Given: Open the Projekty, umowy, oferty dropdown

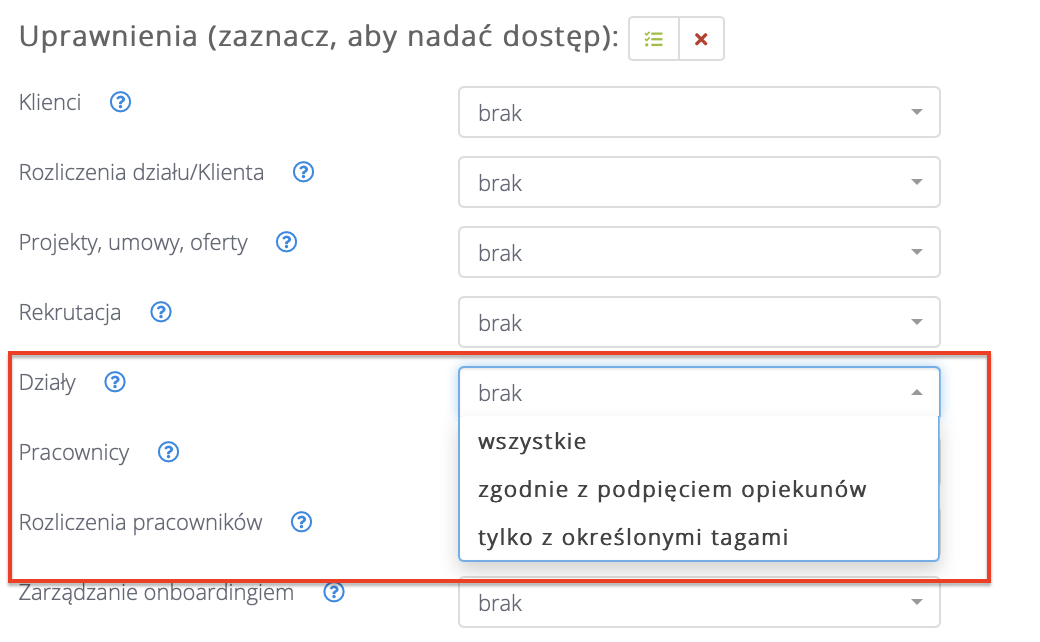Looking at the screenshot, I should click(x=699, y=253).
